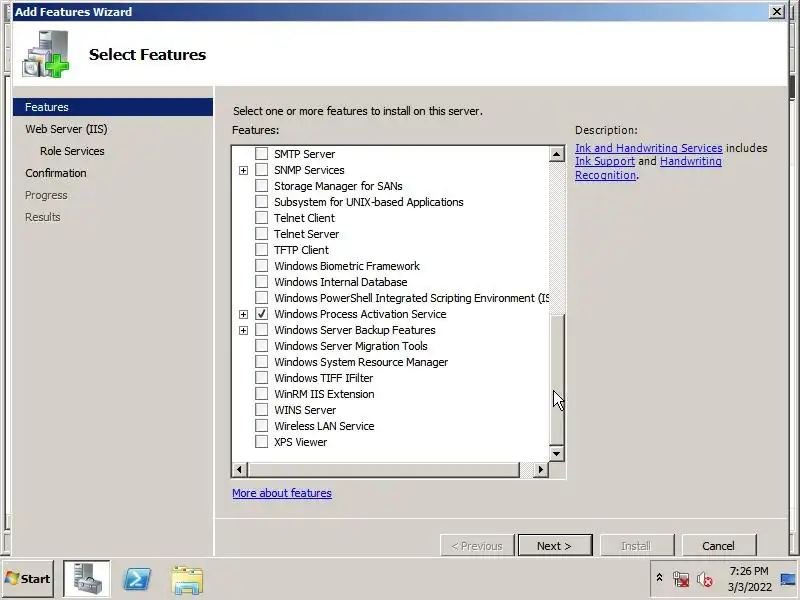Click the horizontal scrollbar thumb below the features list

(383, 469)
